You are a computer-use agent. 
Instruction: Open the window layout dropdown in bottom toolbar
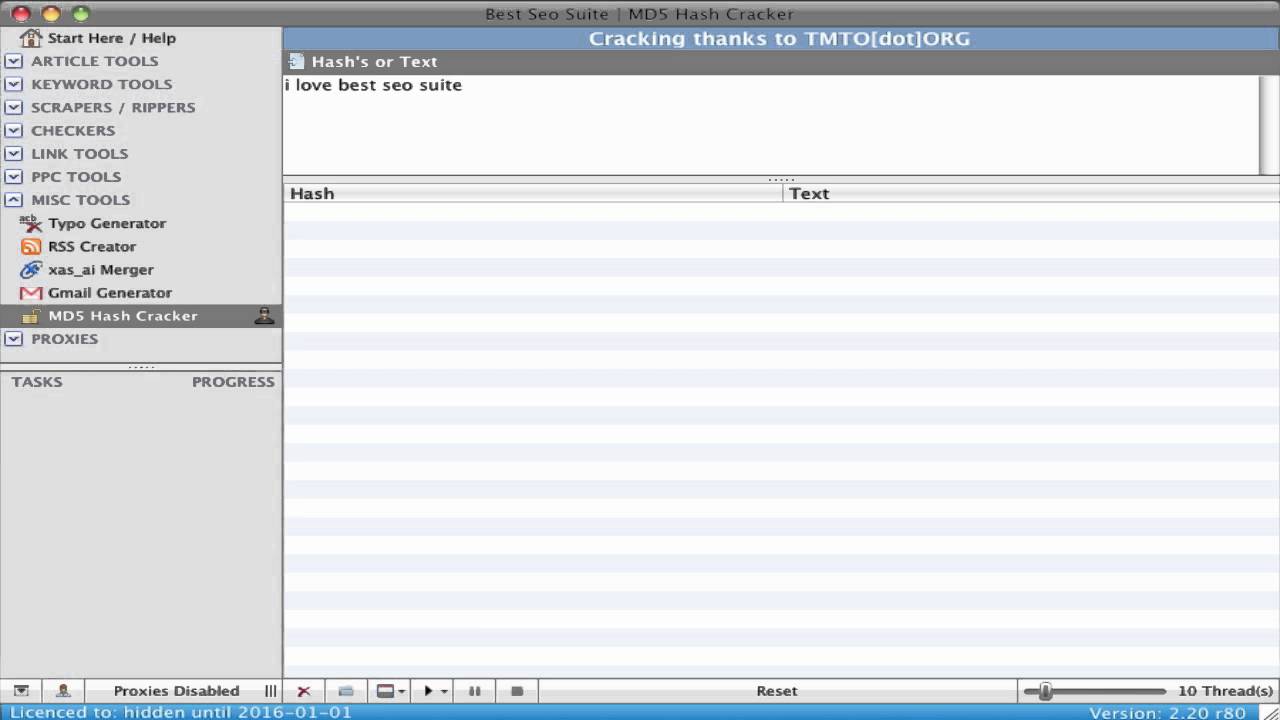point(391,691)
